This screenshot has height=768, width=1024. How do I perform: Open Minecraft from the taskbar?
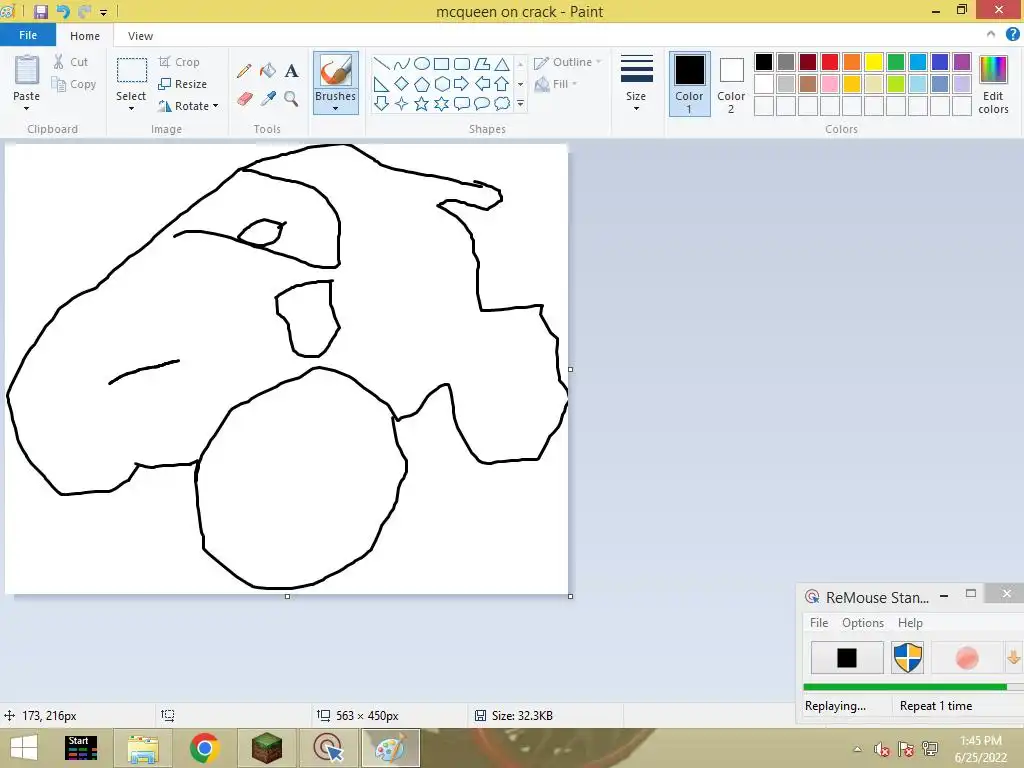(266, 748)
